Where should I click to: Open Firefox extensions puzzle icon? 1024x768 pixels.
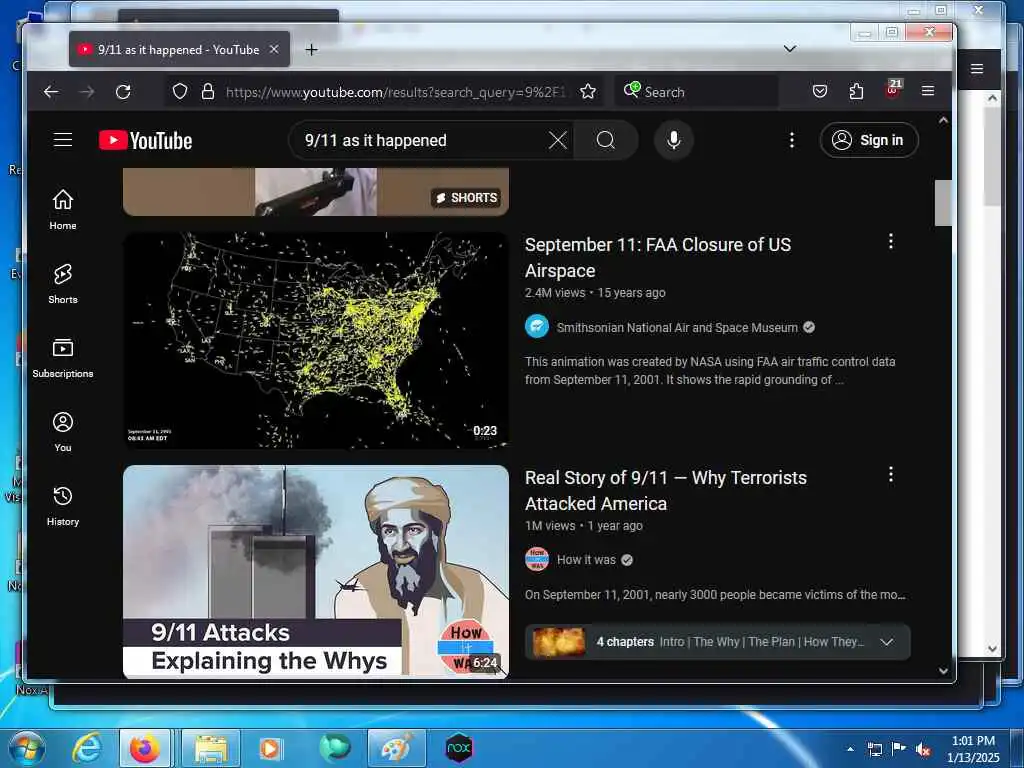tap(856, 91)
